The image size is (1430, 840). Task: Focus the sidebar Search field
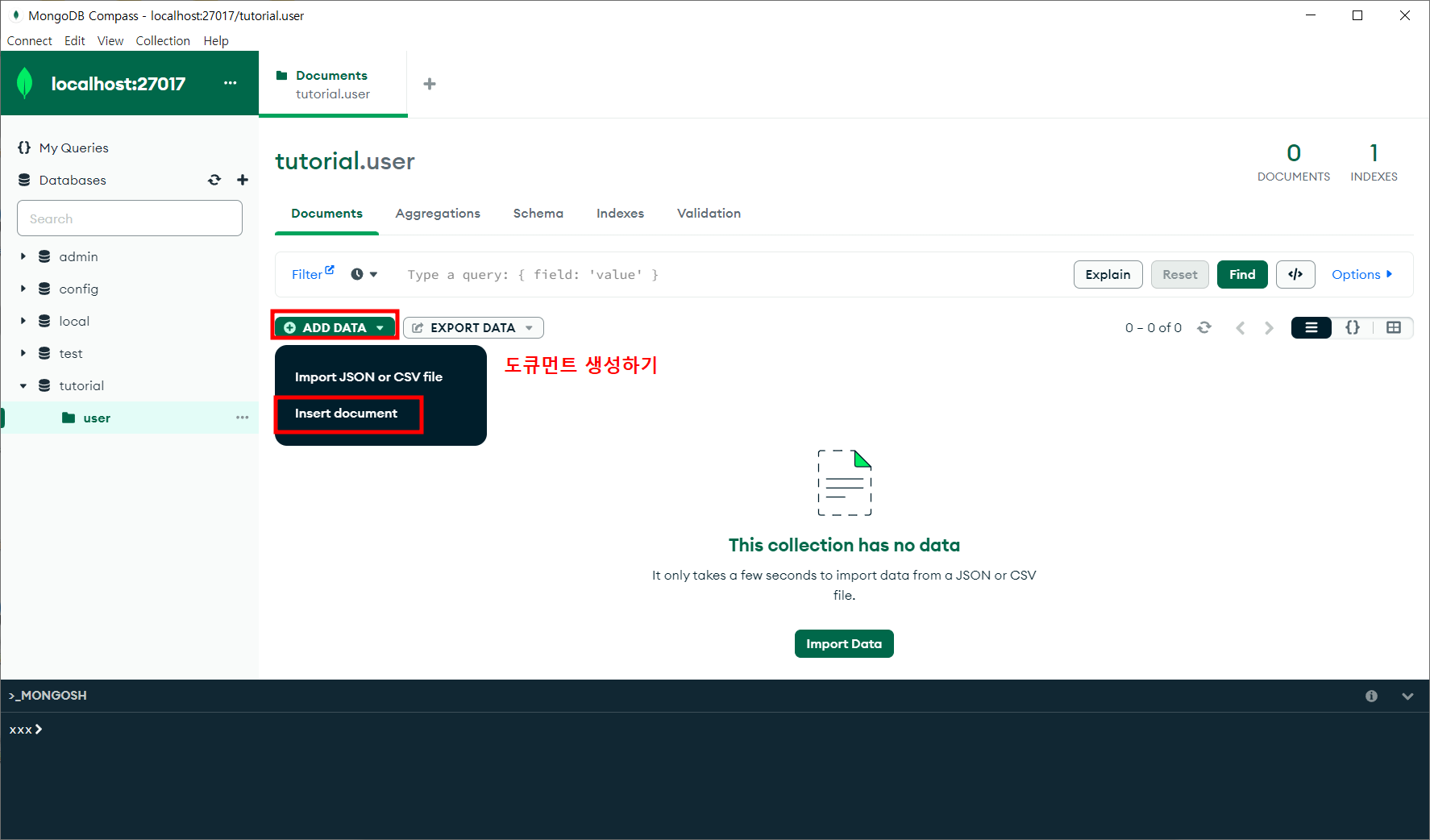click(x=130, y=218)
